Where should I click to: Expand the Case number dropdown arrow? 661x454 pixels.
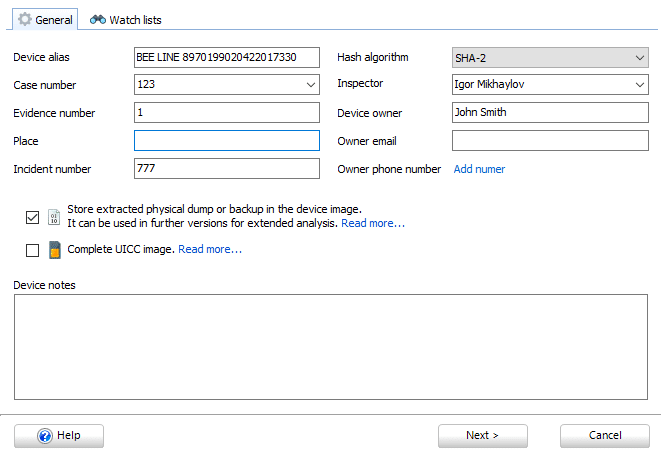click(x=311, y=85)
